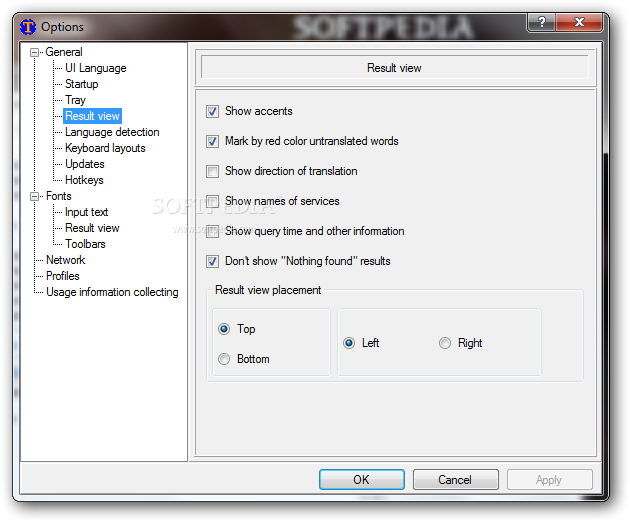Select the Top placement radio button
Viewport: 630px width, 522px height.
pos(224,329)
